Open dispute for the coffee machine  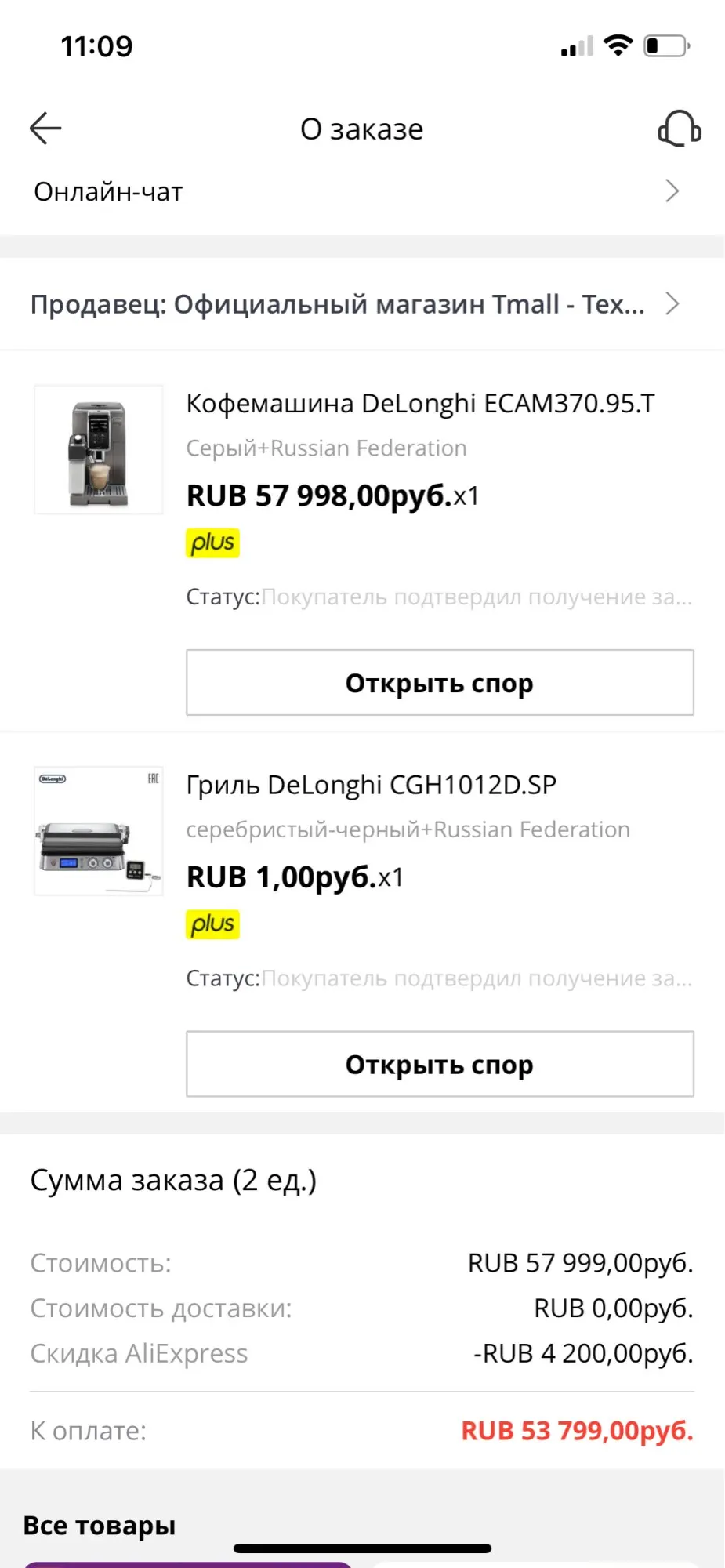tap(440, 683)
